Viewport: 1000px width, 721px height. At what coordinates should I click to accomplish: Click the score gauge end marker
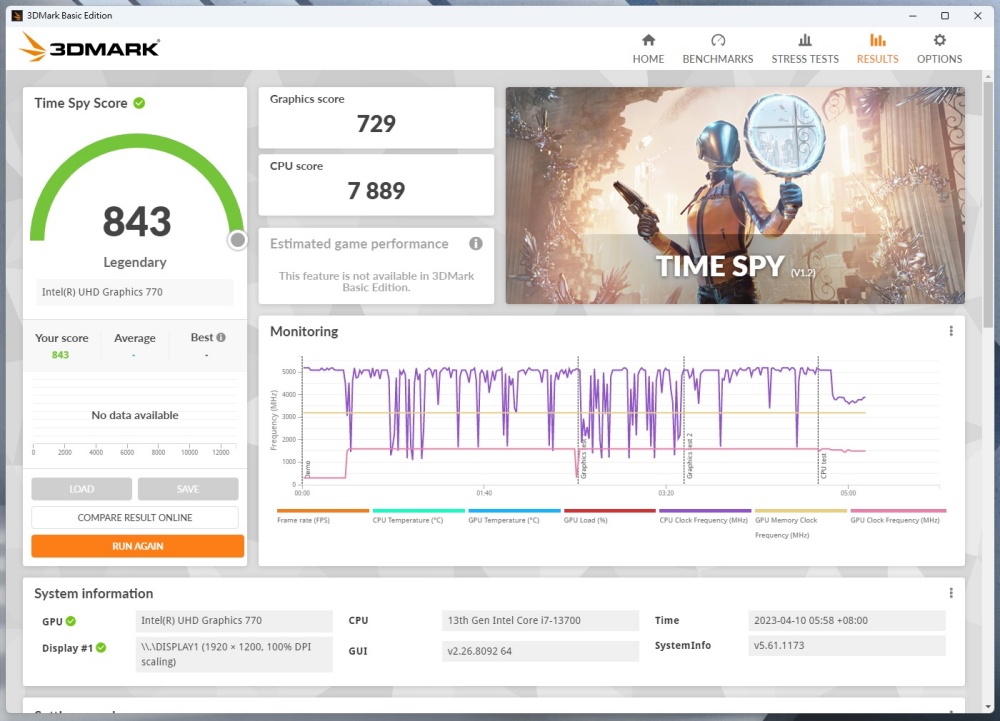coord(237,240)
